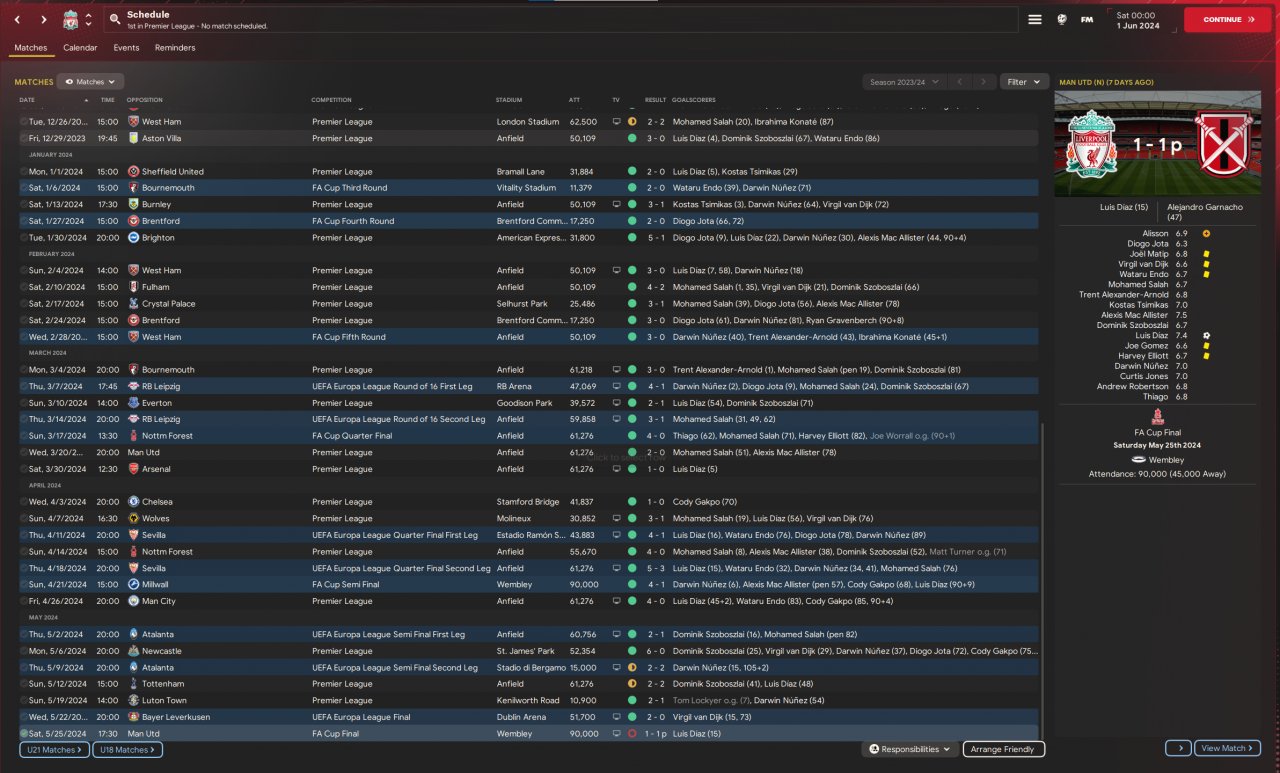
Task: Click the FA Cup trophy icon
Action: point(1157,418)
